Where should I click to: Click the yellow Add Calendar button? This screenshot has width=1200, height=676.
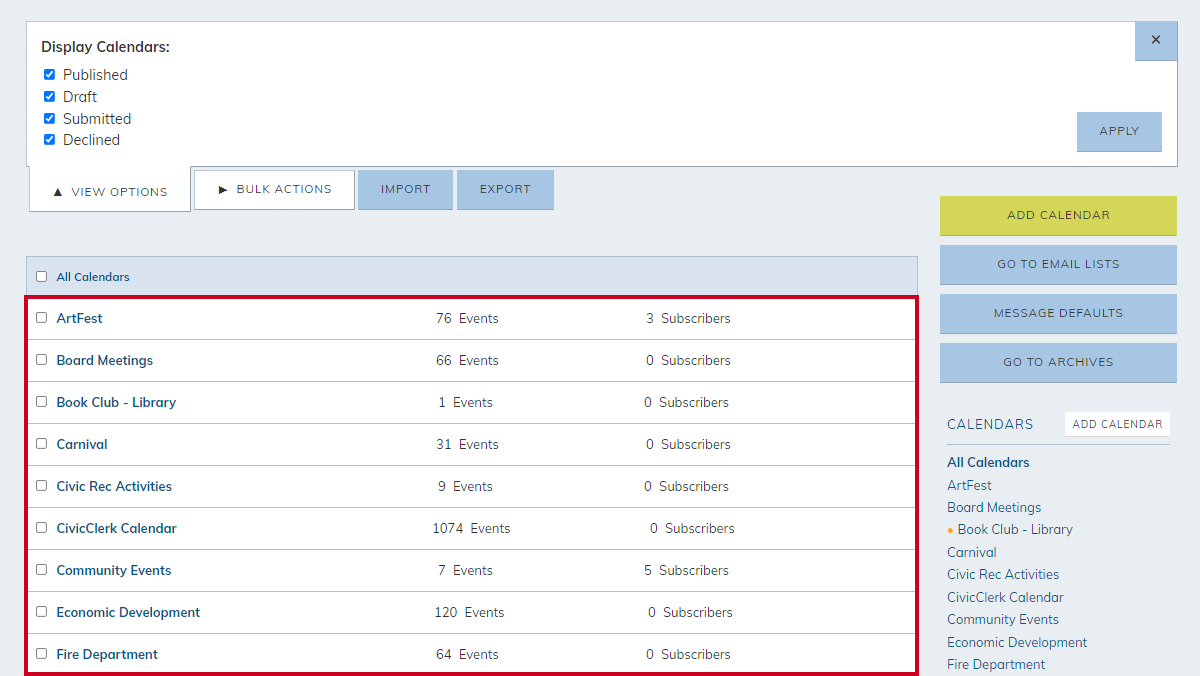coord(1058,215)
